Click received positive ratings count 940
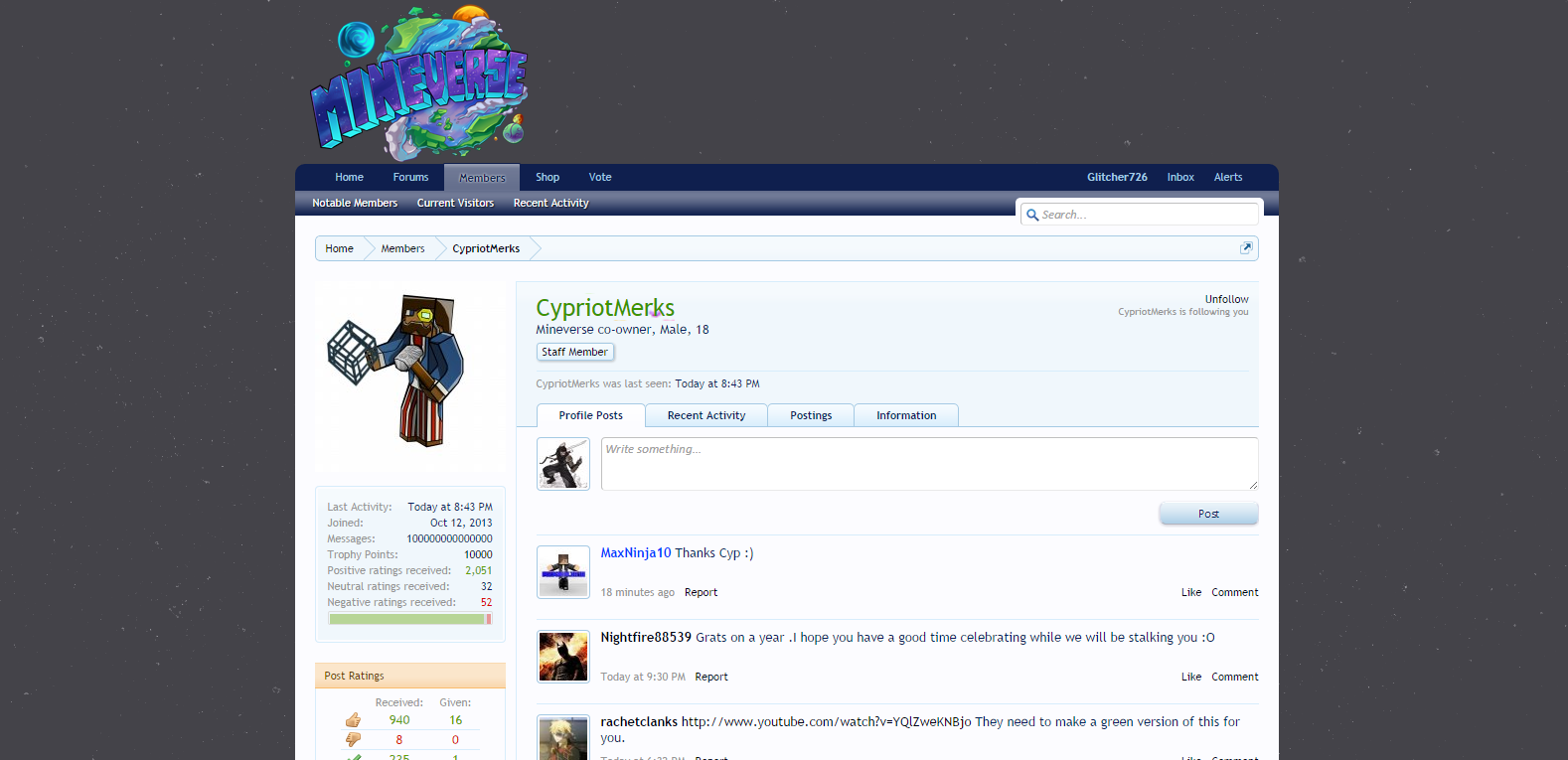 tap(399, 720)
